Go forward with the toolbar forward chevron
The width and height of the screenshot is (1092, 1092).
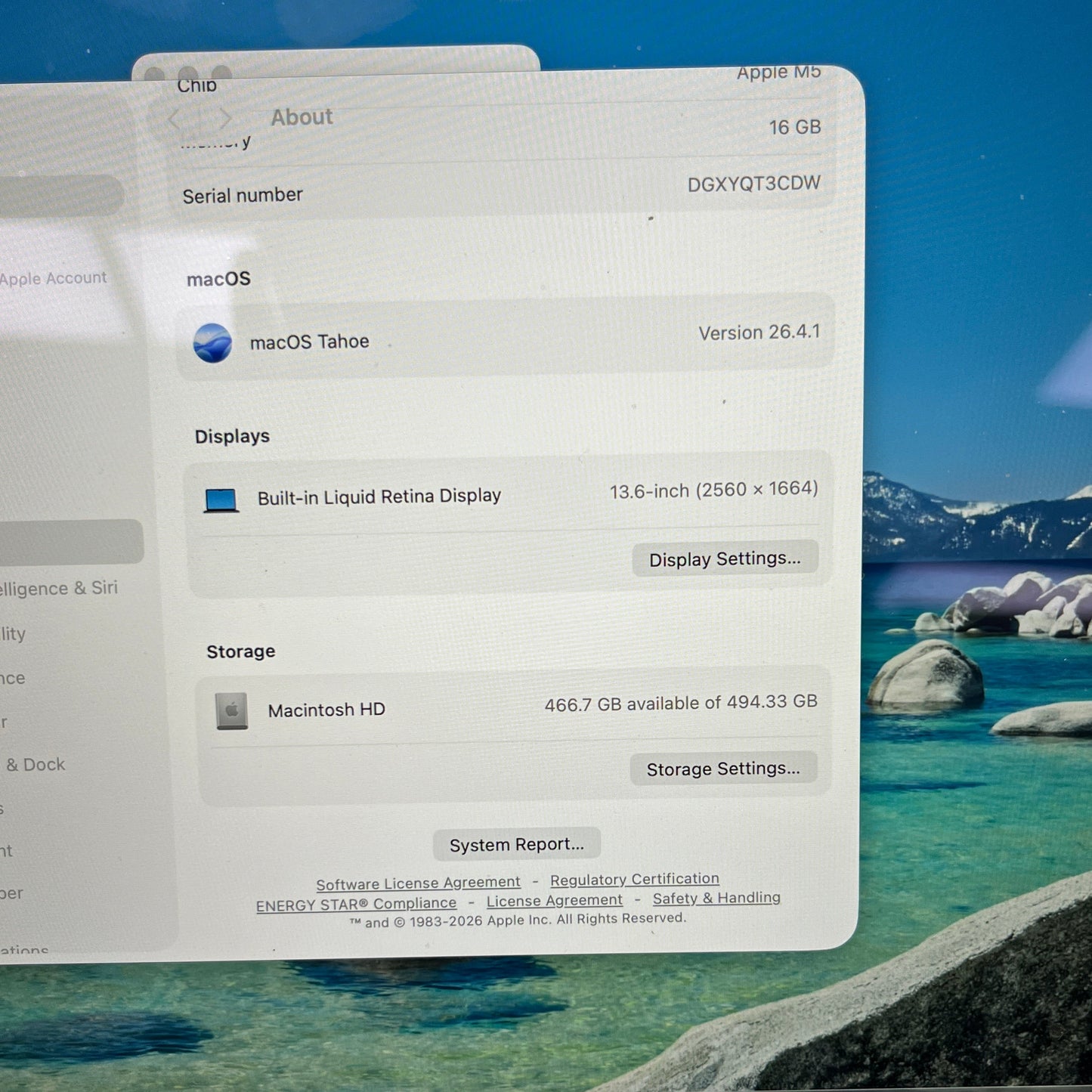coord(224,118)
